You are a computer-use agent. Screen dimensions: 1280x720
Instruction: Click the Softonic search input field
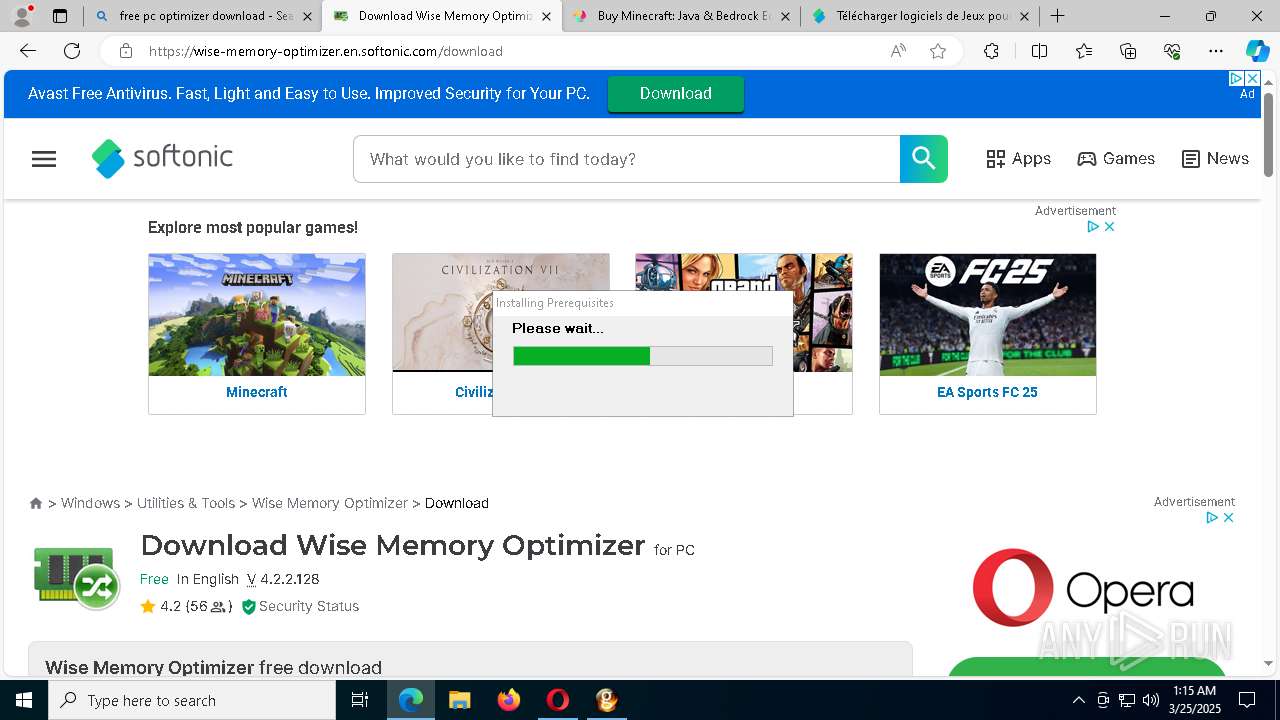(626, 159)
